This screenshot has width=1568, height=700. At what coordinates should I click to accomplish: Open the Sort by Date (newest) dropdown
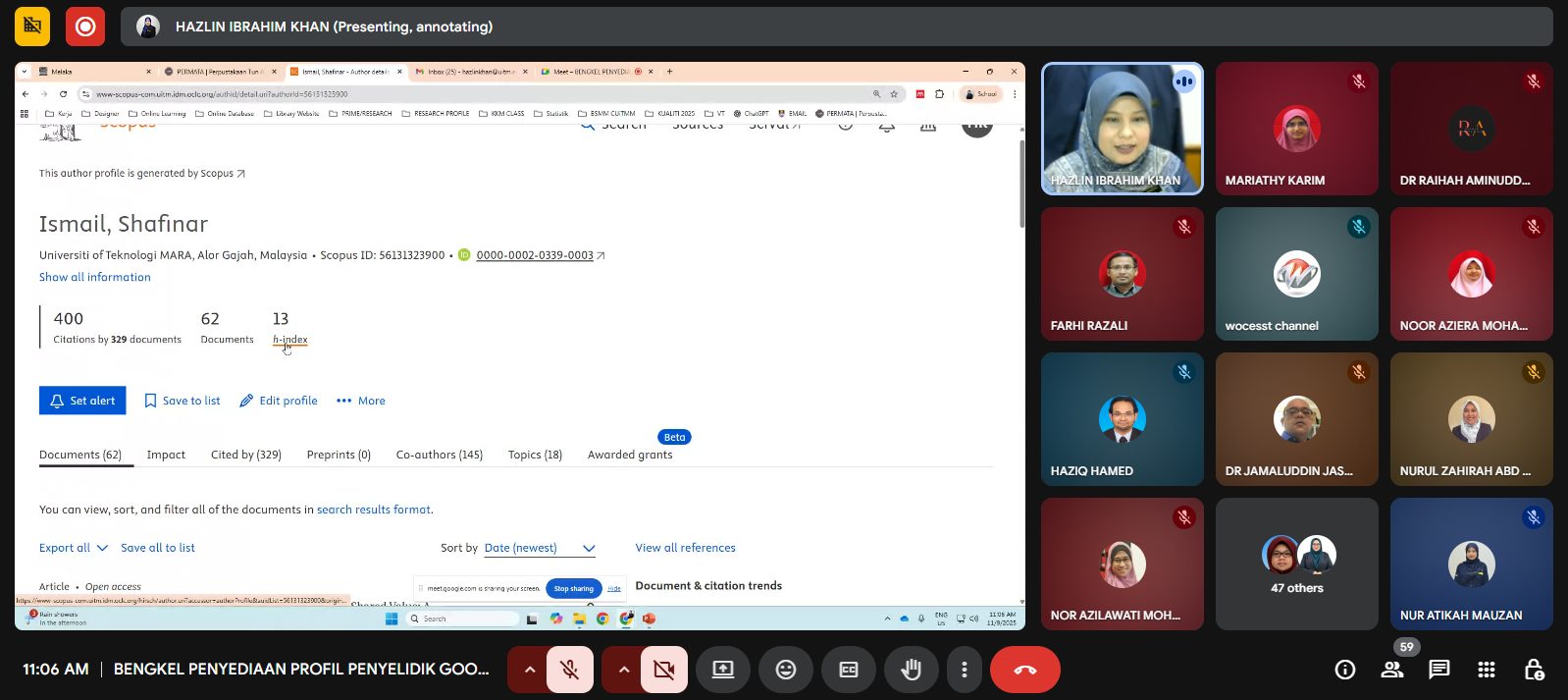tap(539, 548)
